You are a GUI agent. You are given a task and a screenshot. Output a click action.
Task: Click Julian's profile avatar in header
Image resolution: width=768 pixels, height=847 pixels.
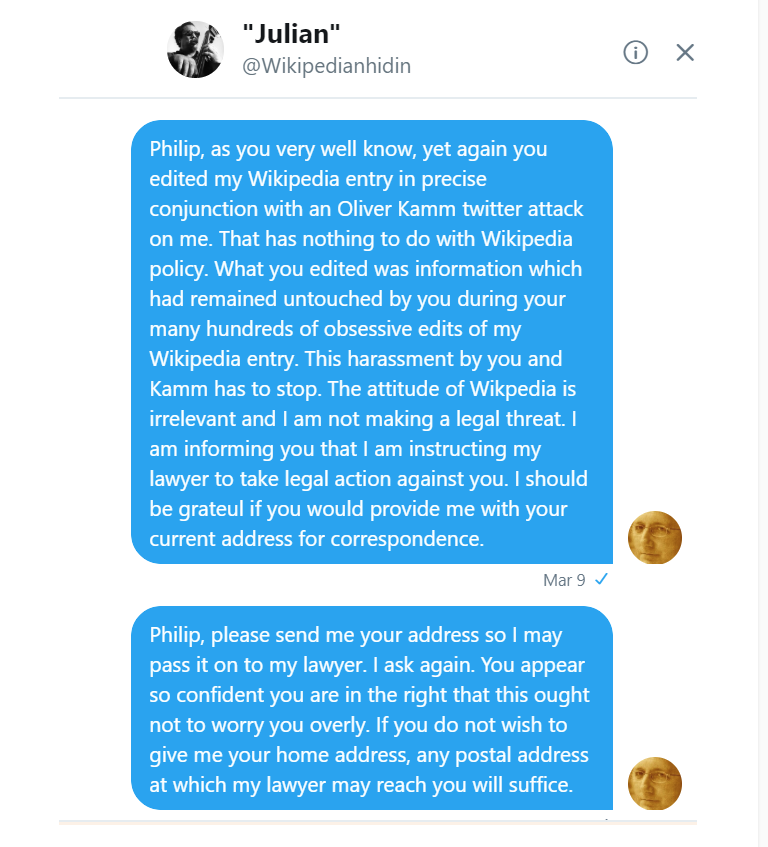pyautogui.click(x=195, y=50)
